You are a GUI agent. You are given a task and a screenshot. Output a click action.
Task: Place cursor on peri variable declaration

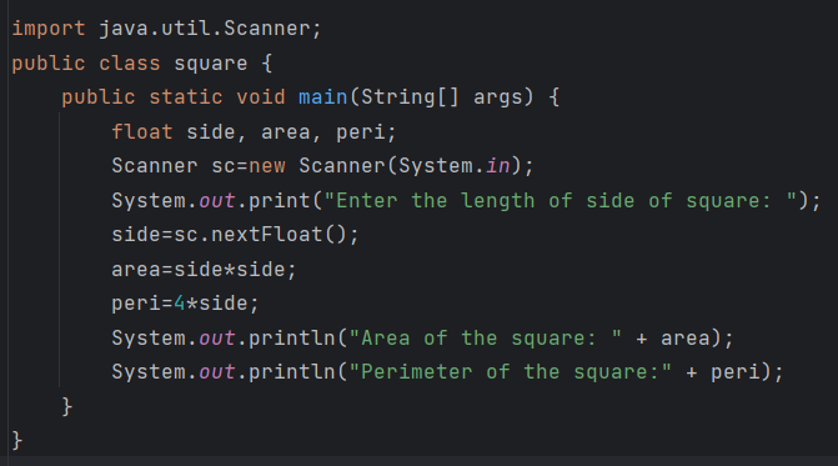(x=361, y=131)
